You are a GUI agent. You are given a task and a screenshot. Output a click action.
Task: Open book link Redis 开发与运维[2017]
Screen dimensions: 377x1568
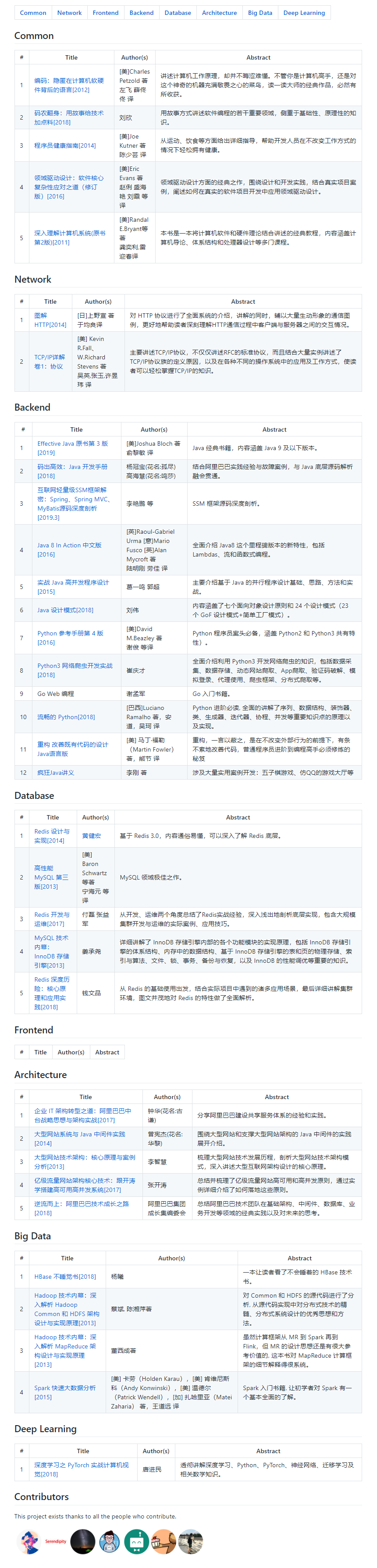click(x=52, y=919)
